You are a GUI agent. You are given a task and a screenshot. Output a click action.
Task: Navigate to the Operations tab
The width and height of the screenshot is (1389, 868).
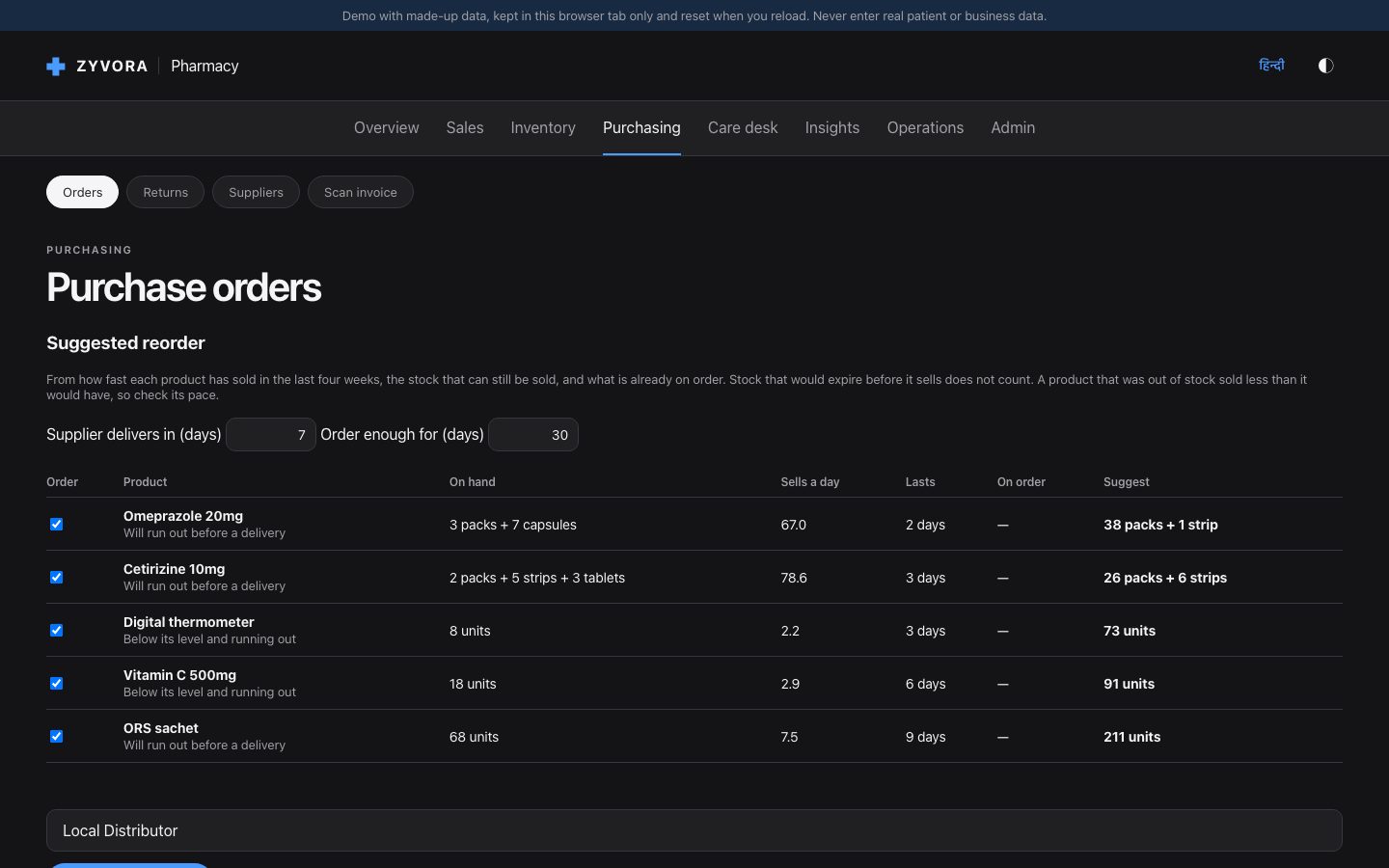[925, 127]
